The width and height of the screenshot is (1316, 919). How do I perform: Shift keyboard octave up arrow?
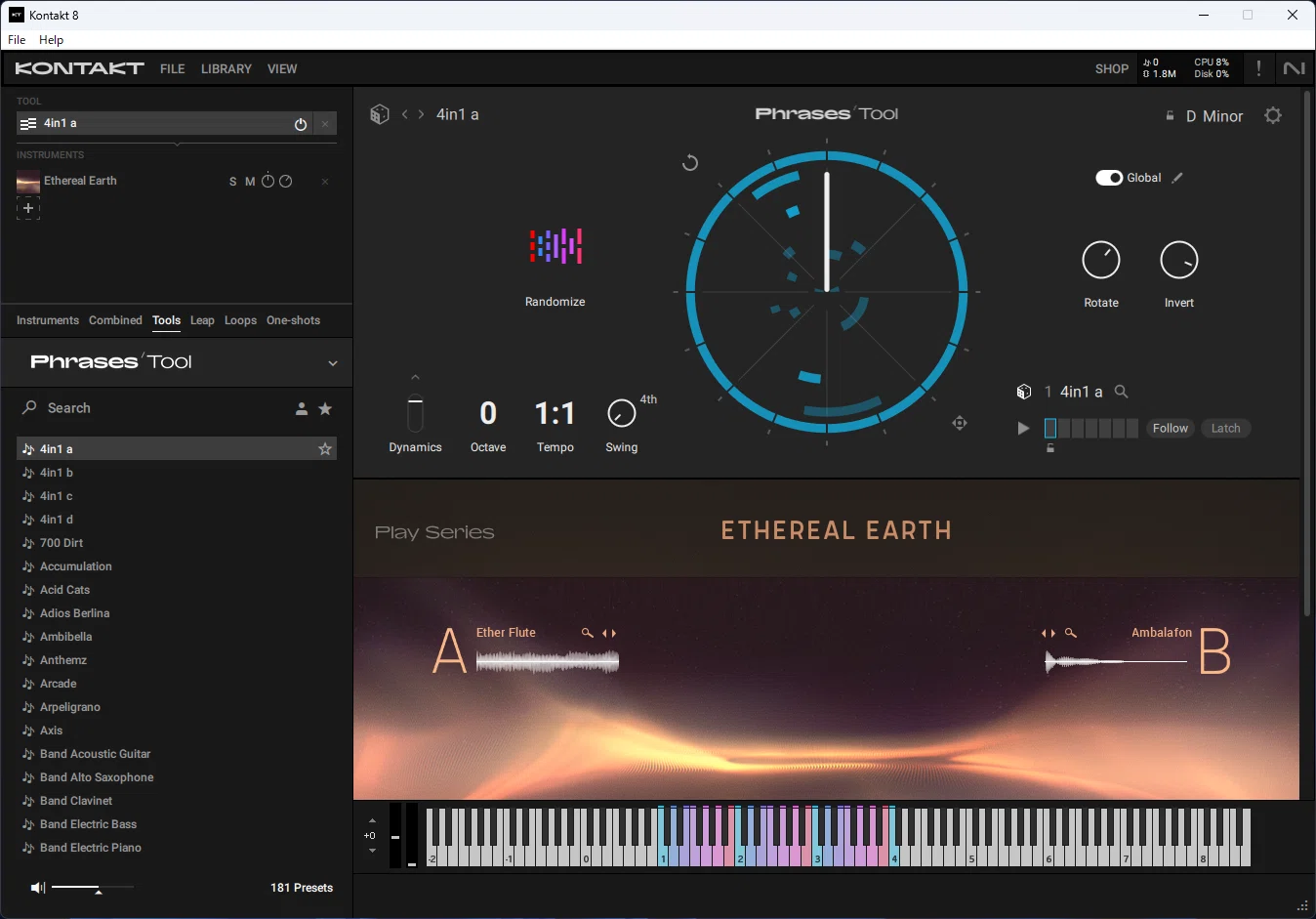click(372, 820)
